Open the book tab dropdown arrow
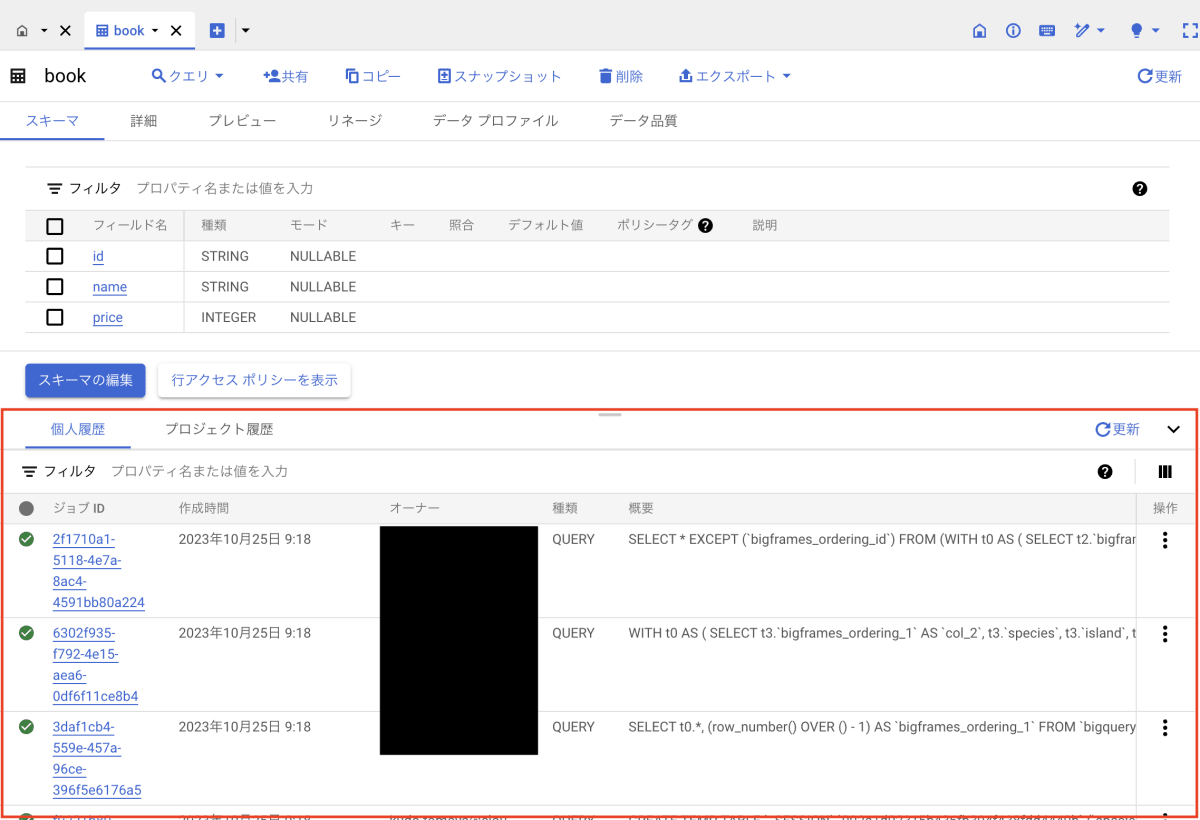This screenshot has height=820, width=1200. point(155,31)
